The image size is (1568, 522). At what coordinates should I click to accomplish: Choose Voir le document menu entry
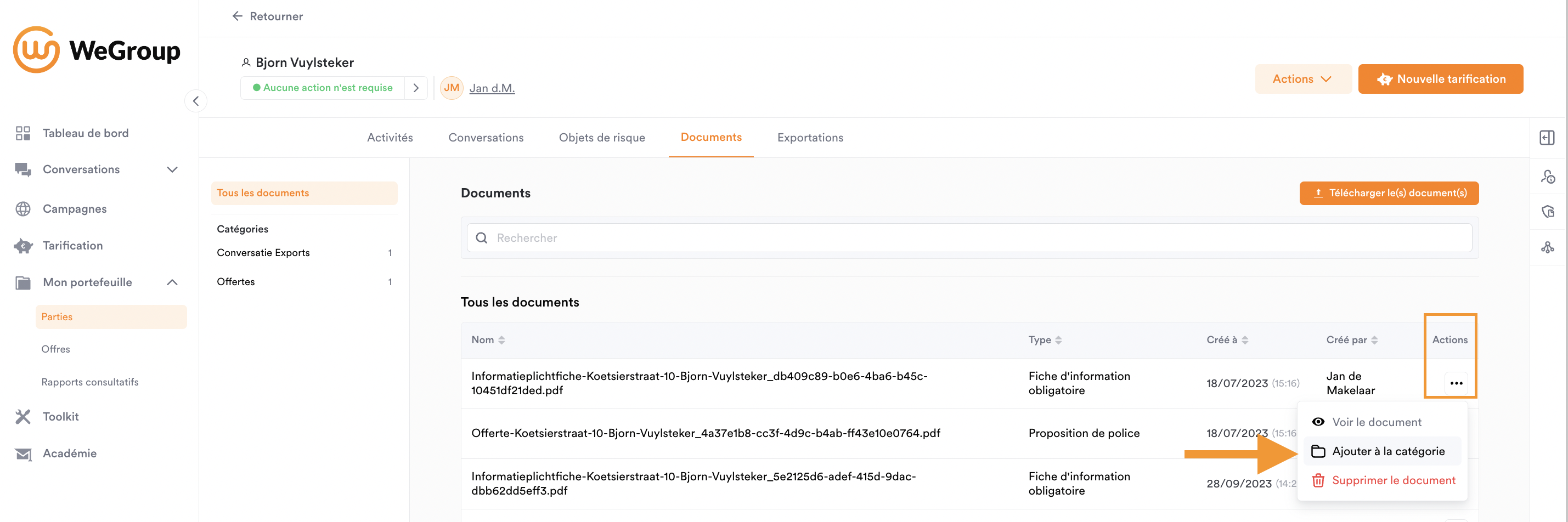coord(1382,422)
